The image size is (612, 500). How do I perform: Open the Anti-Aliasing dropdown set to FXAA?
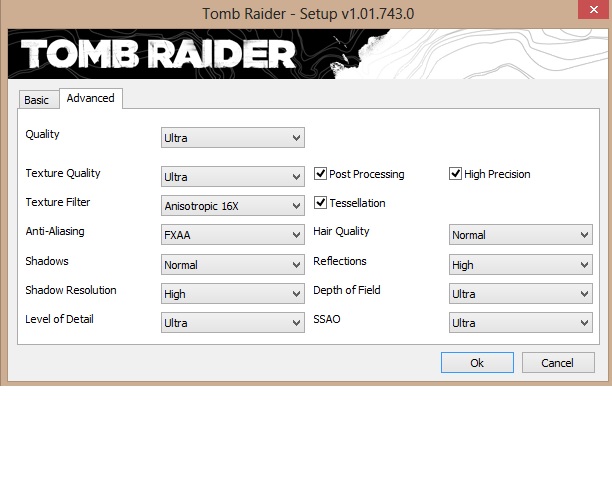[x=233, y=235]
